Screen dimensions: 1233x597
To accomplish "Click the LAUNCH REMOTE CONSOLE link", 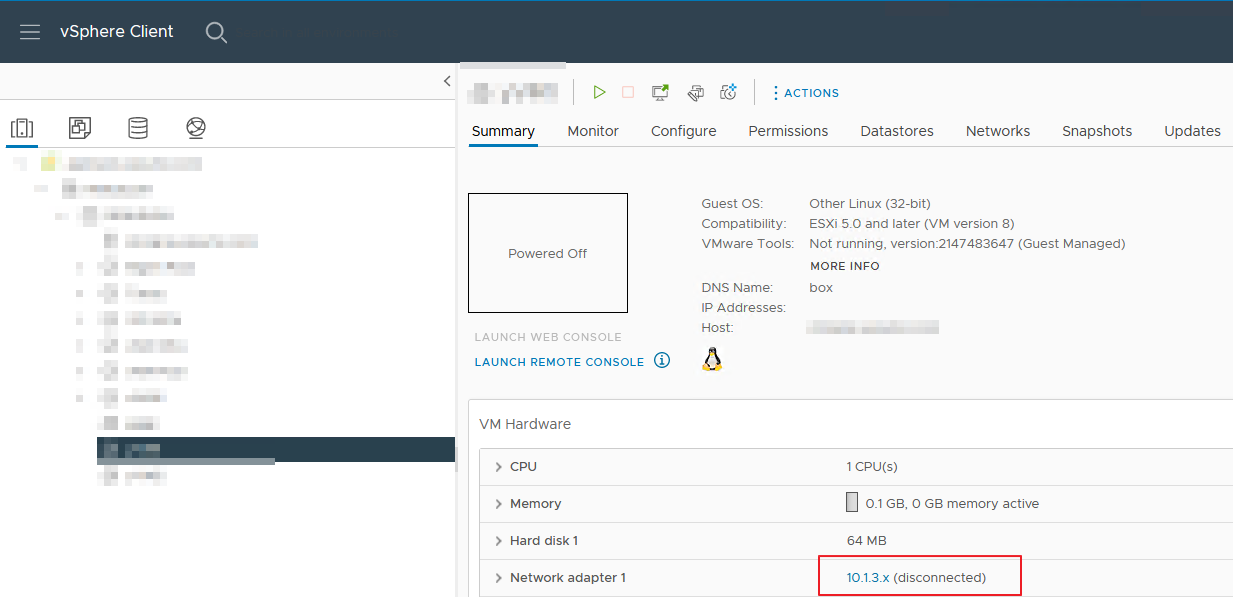I will 558,361.
